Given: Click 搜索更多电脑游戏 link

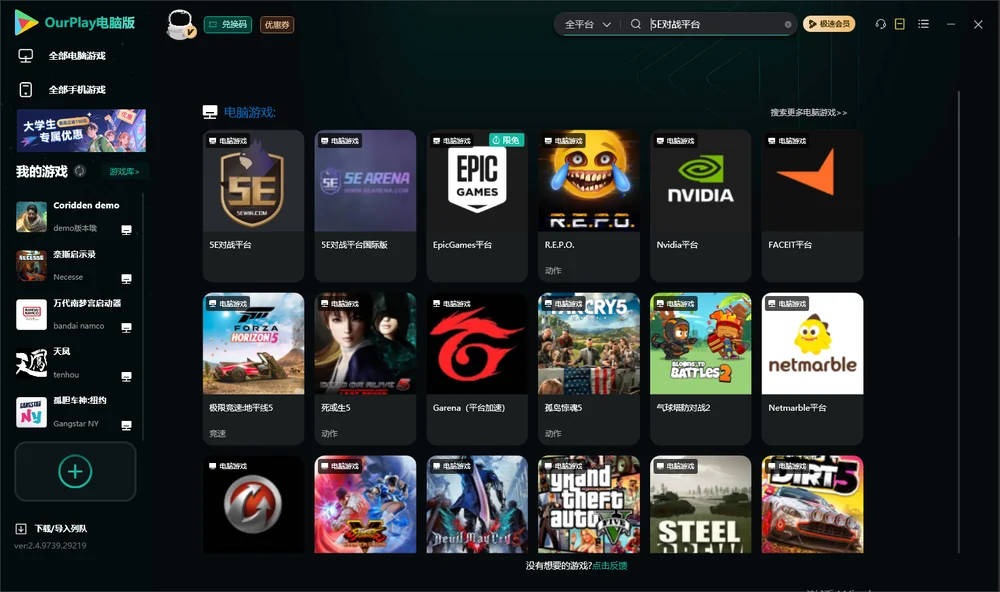Looking at the screenshot, I should (x=808, y=112).
